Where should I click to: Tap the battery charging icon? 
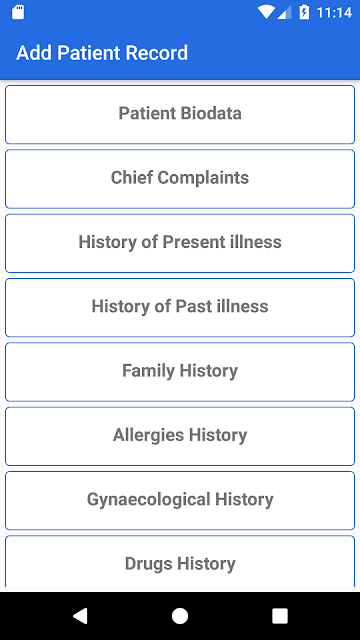304,12
